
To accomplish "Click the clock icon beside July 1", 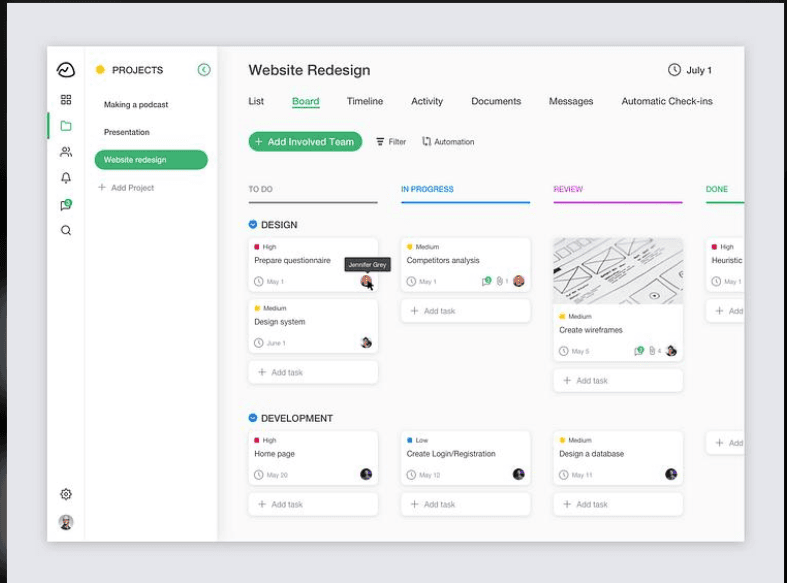I will (x=674, y=70).
